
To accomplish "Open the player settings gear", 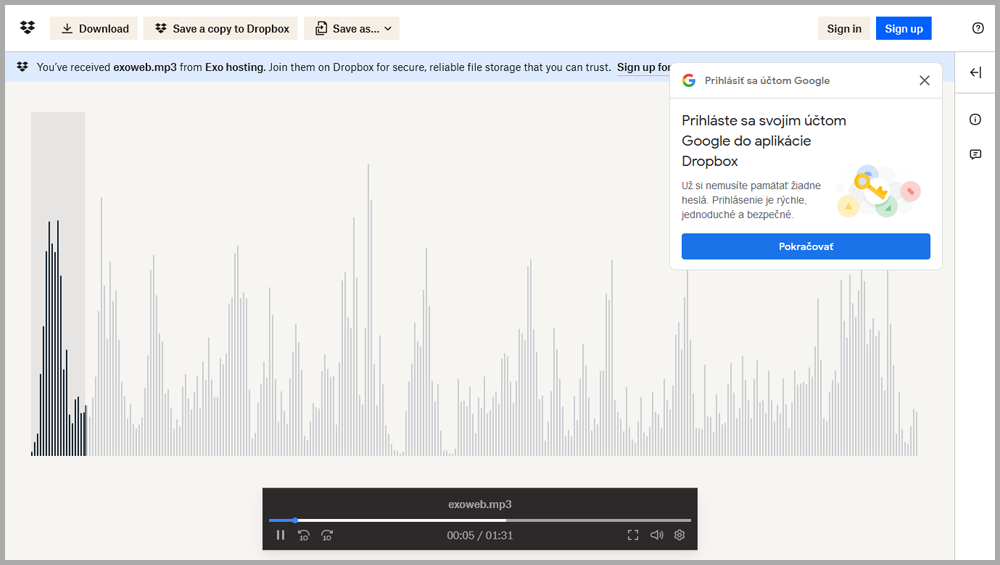I will [679, 535].
